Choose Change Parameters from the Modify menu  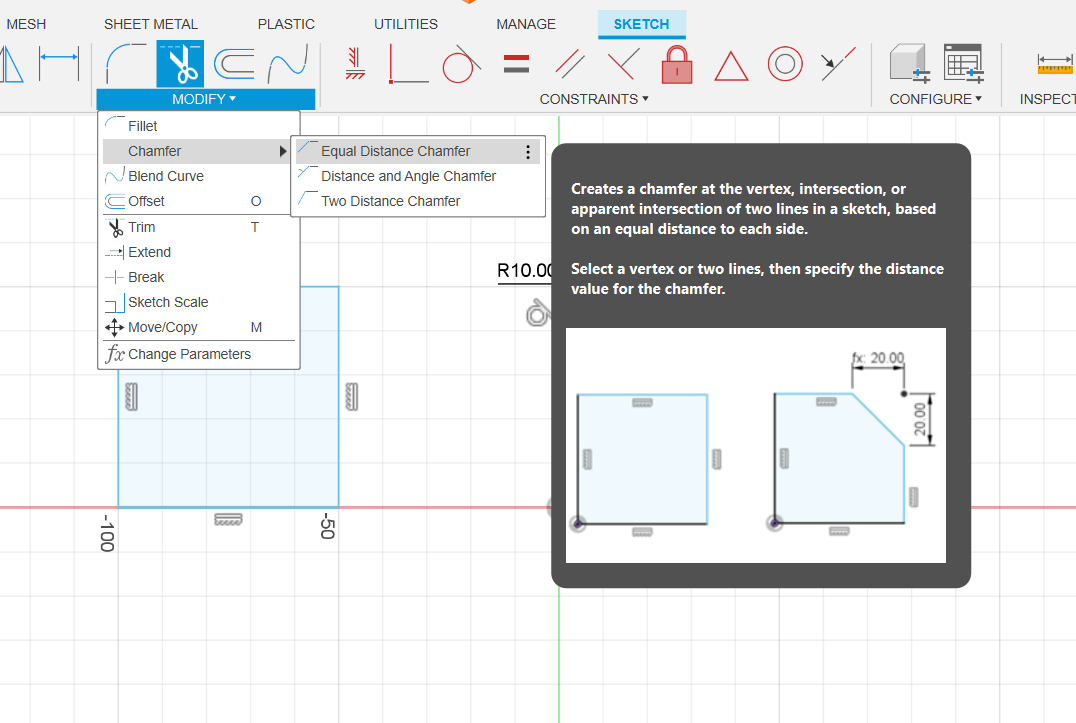point(199,354)
